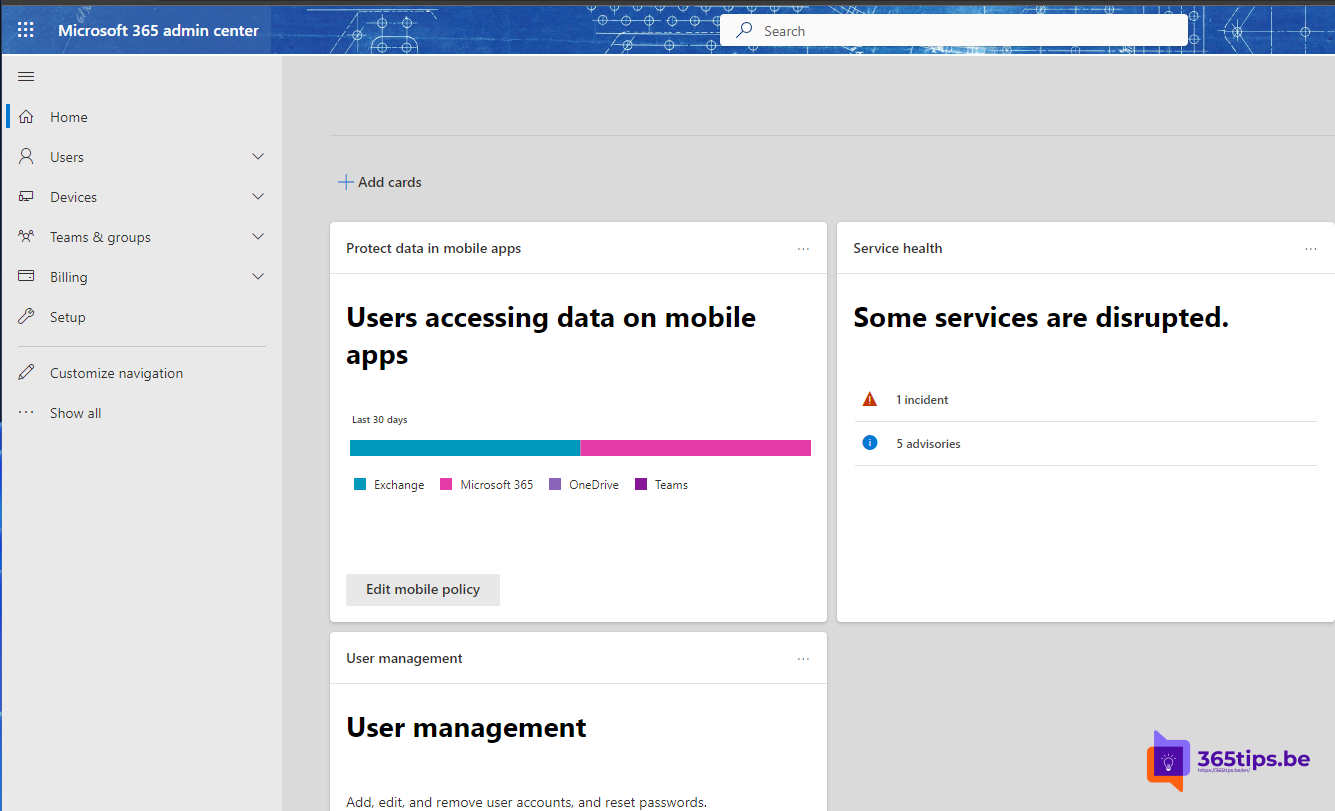Click the Microsoft 365 legend swatch
This screenshot has height=811, width=1335.
point(446,484)
